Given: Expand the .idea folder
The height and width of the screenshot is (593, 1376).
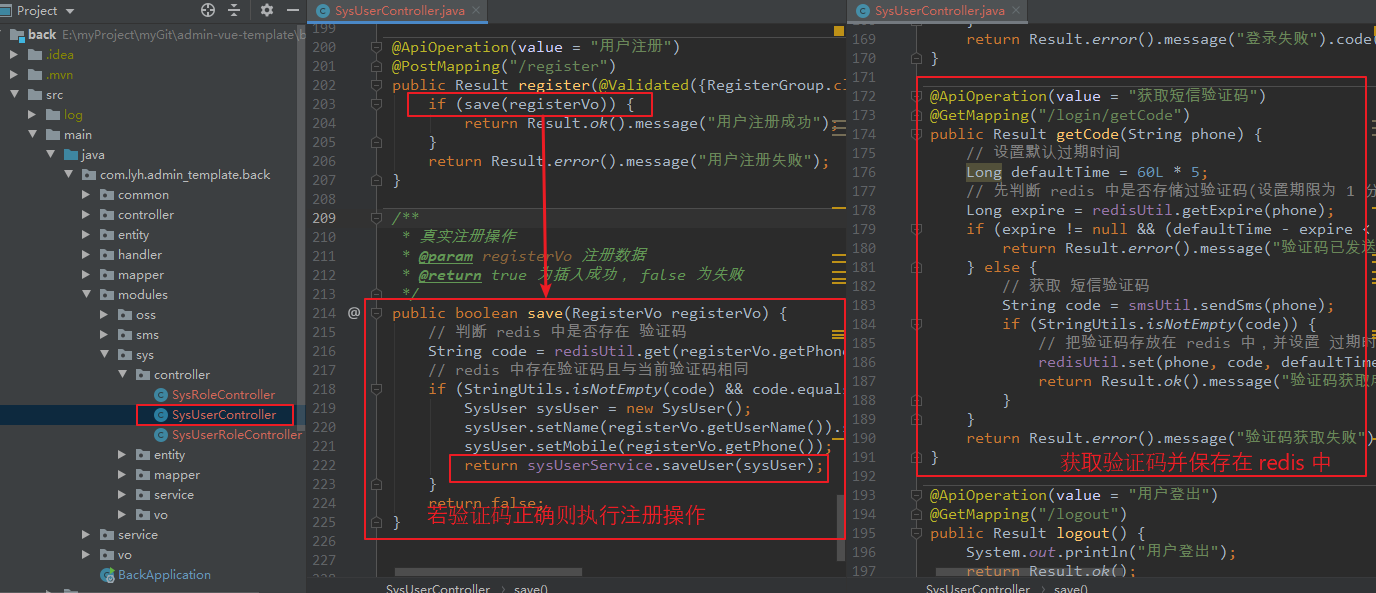Looking at the screenshot, I should click(x=13, y=55).
